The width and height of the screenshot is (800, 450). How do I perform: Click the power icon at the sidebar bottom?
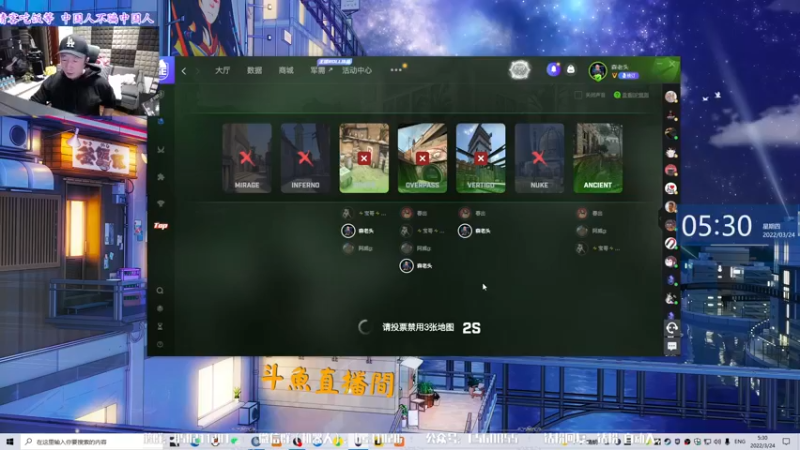pos(160,344)
